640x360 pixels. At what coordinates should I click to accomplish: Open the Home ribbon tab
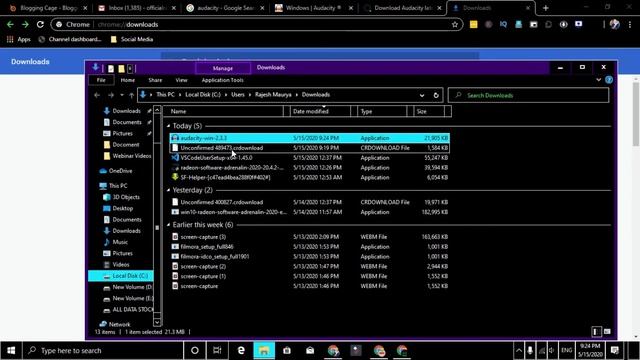pyautogui.click(x=128, y=80)
